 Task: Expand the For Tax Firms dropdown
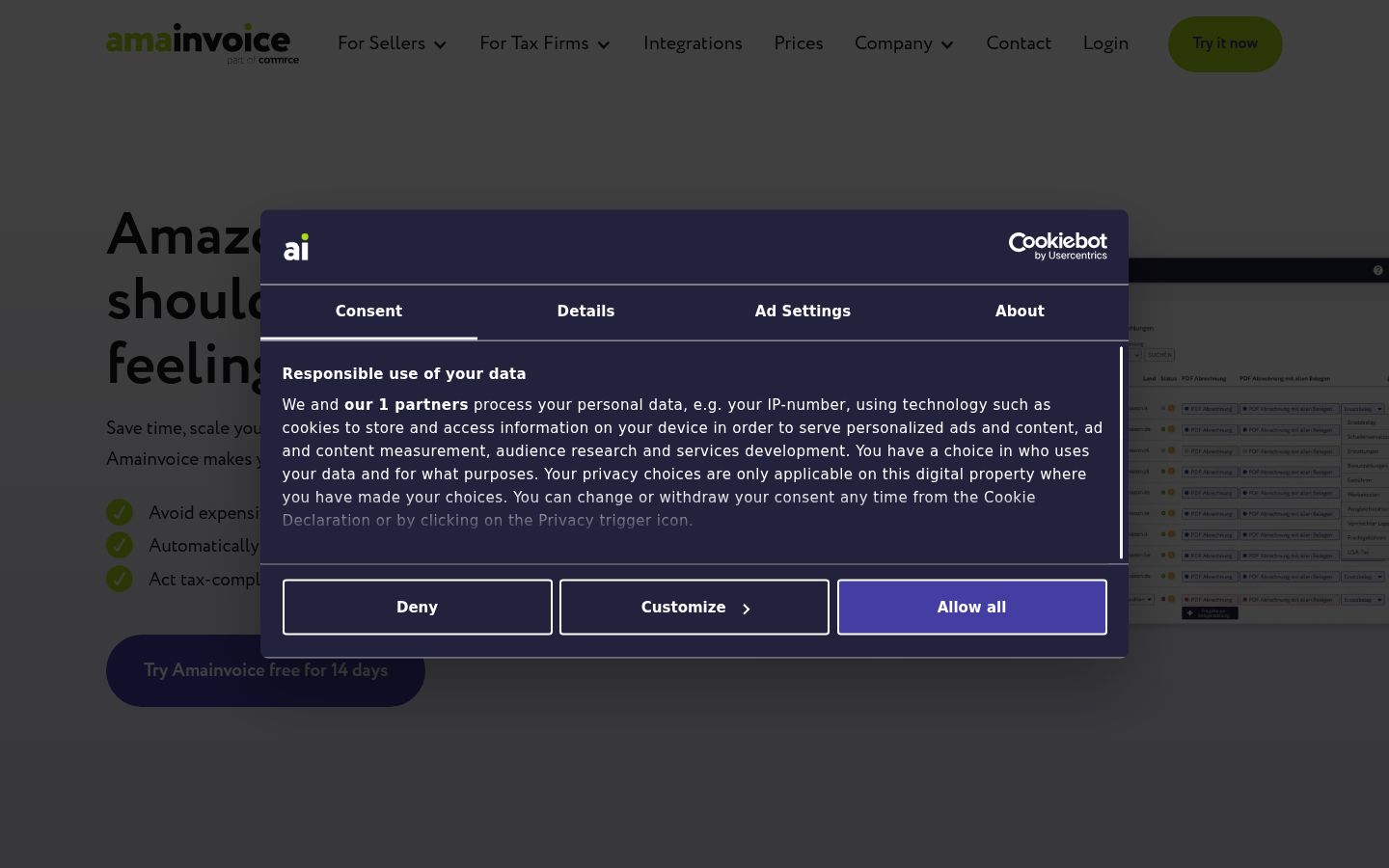tap(545, 43)
